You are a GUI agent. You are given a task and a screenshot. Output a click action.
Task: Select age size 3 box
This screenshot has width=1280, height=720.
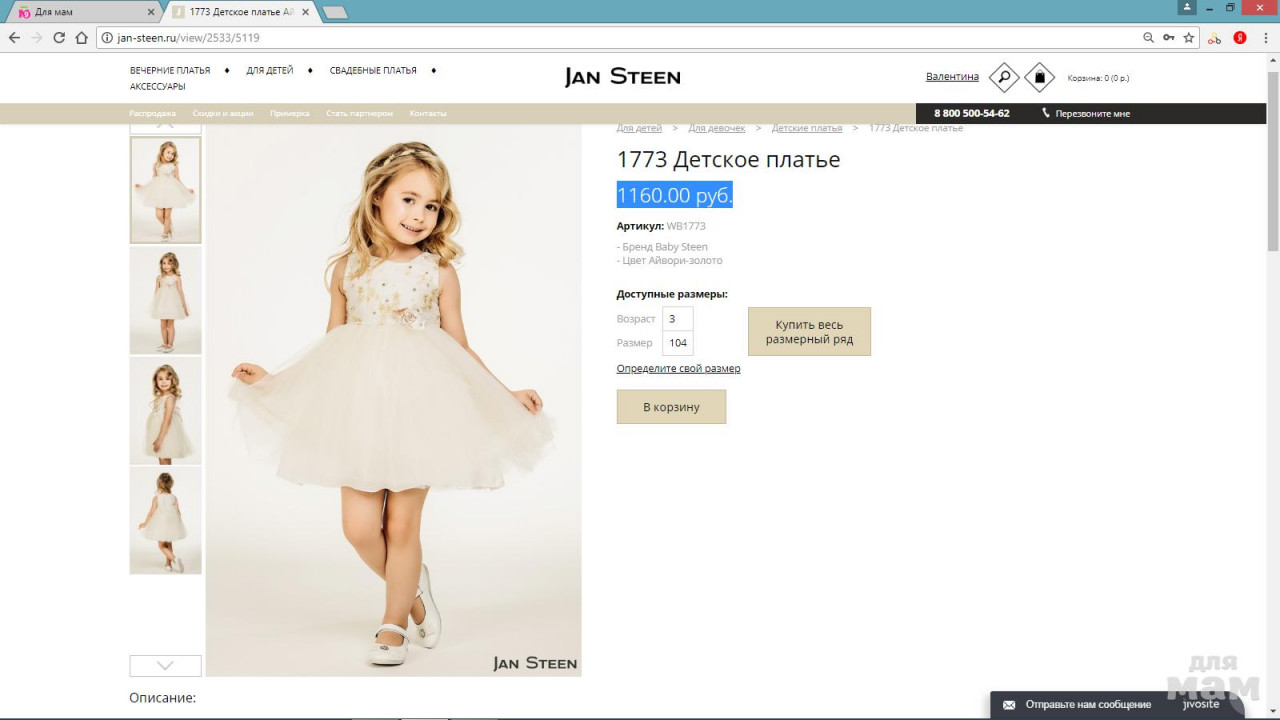tap(677, 319)
